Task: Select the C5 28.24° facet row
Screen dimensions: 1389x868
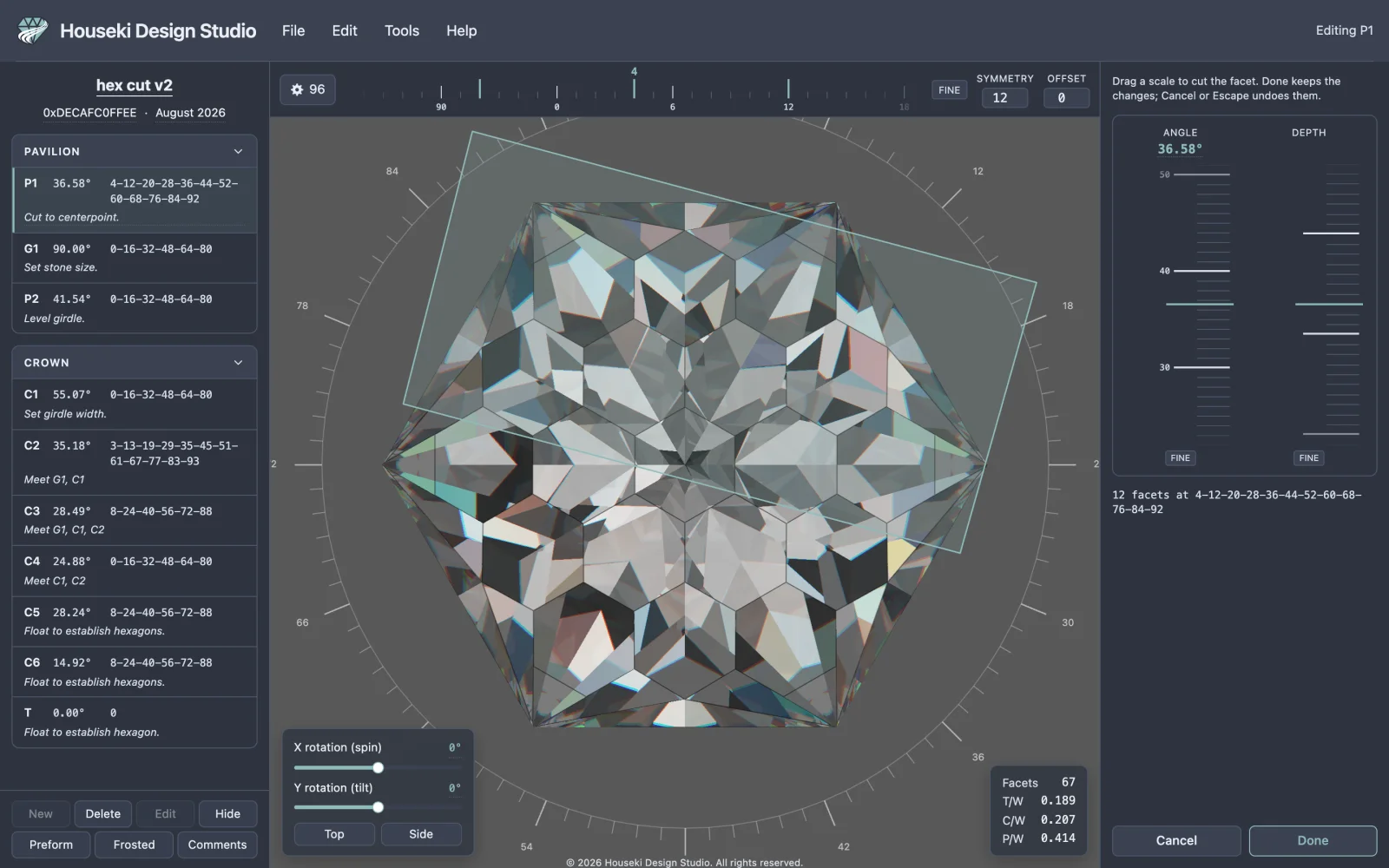Action: (135, 621)
